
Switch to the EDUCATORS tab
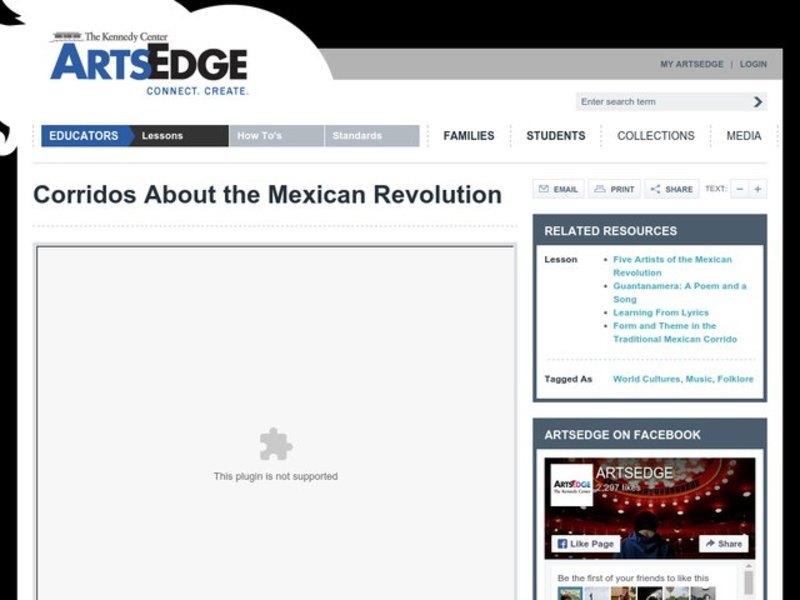(x=85, y=135)
